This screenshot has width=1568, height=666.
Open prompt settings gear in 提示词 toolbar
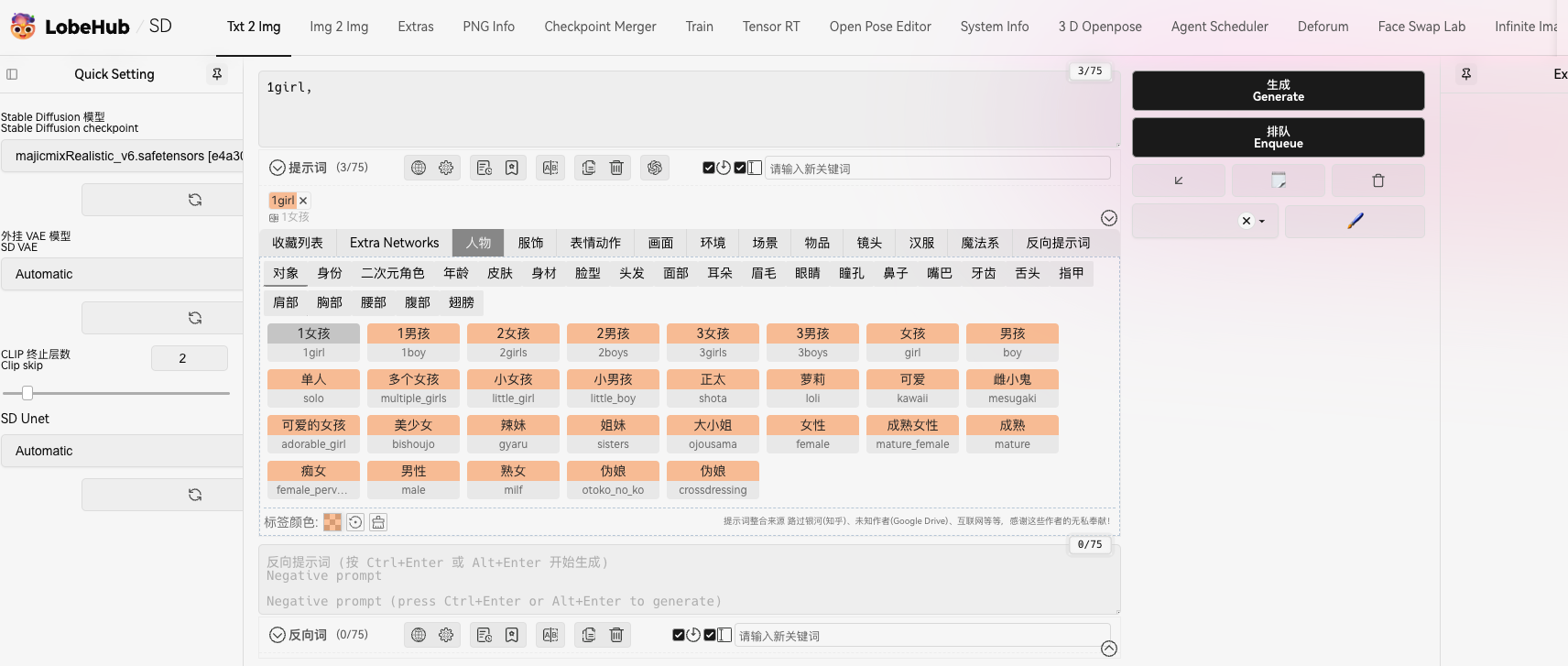[446, 168]
